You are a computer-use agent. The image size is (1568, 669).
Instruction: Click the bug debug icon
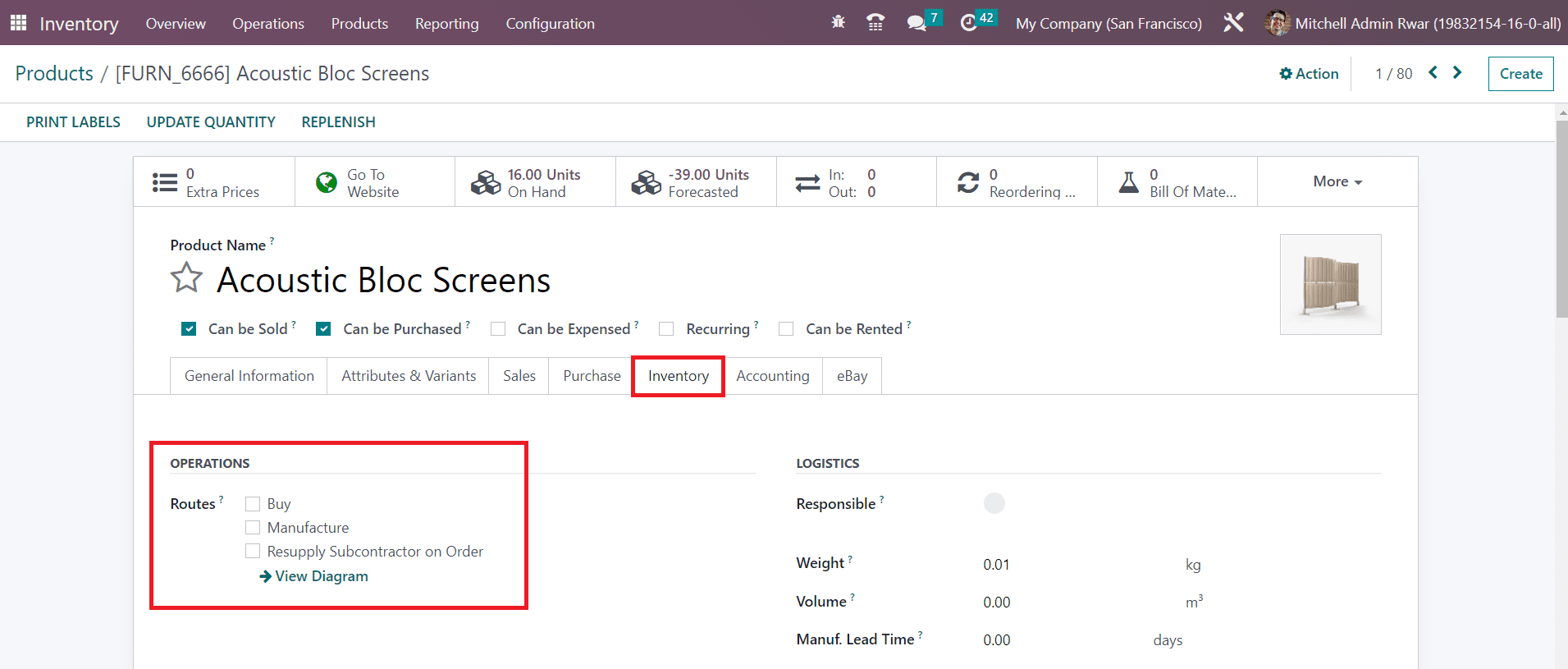(838, 23)
